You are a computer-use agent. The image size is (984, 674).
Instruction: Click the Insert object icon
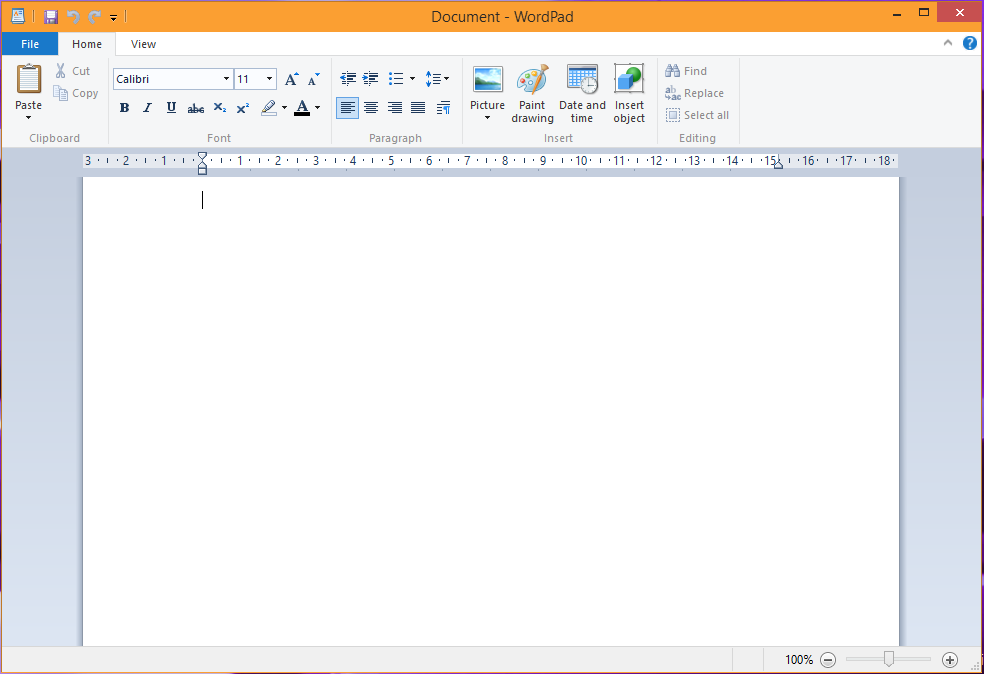click(x=629, y=93)
